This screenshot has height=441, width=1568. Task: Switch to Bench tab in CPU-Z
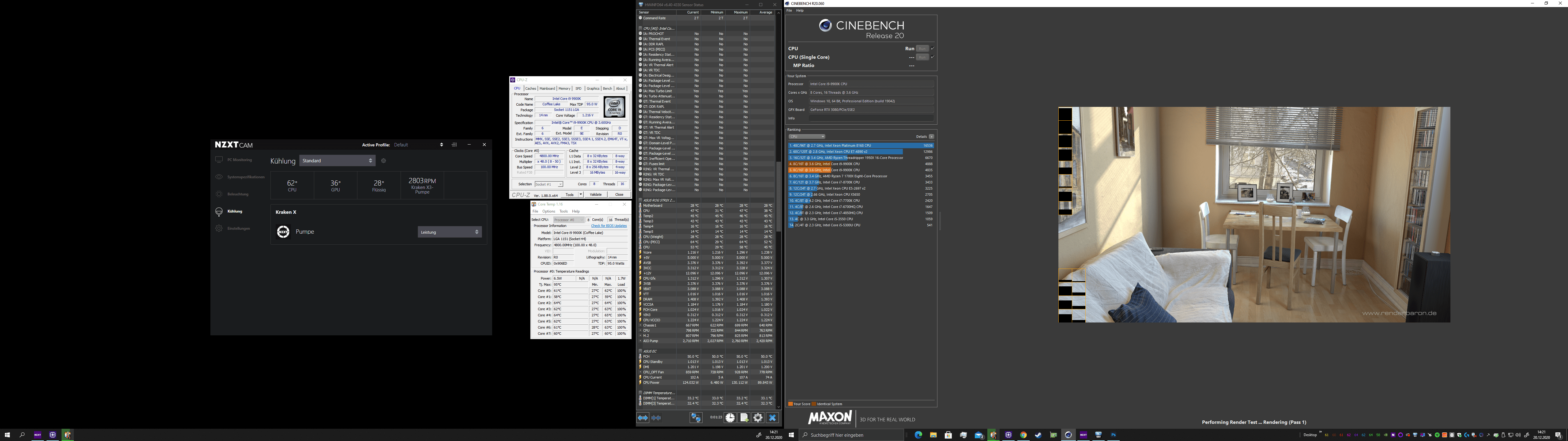[607, 88]
